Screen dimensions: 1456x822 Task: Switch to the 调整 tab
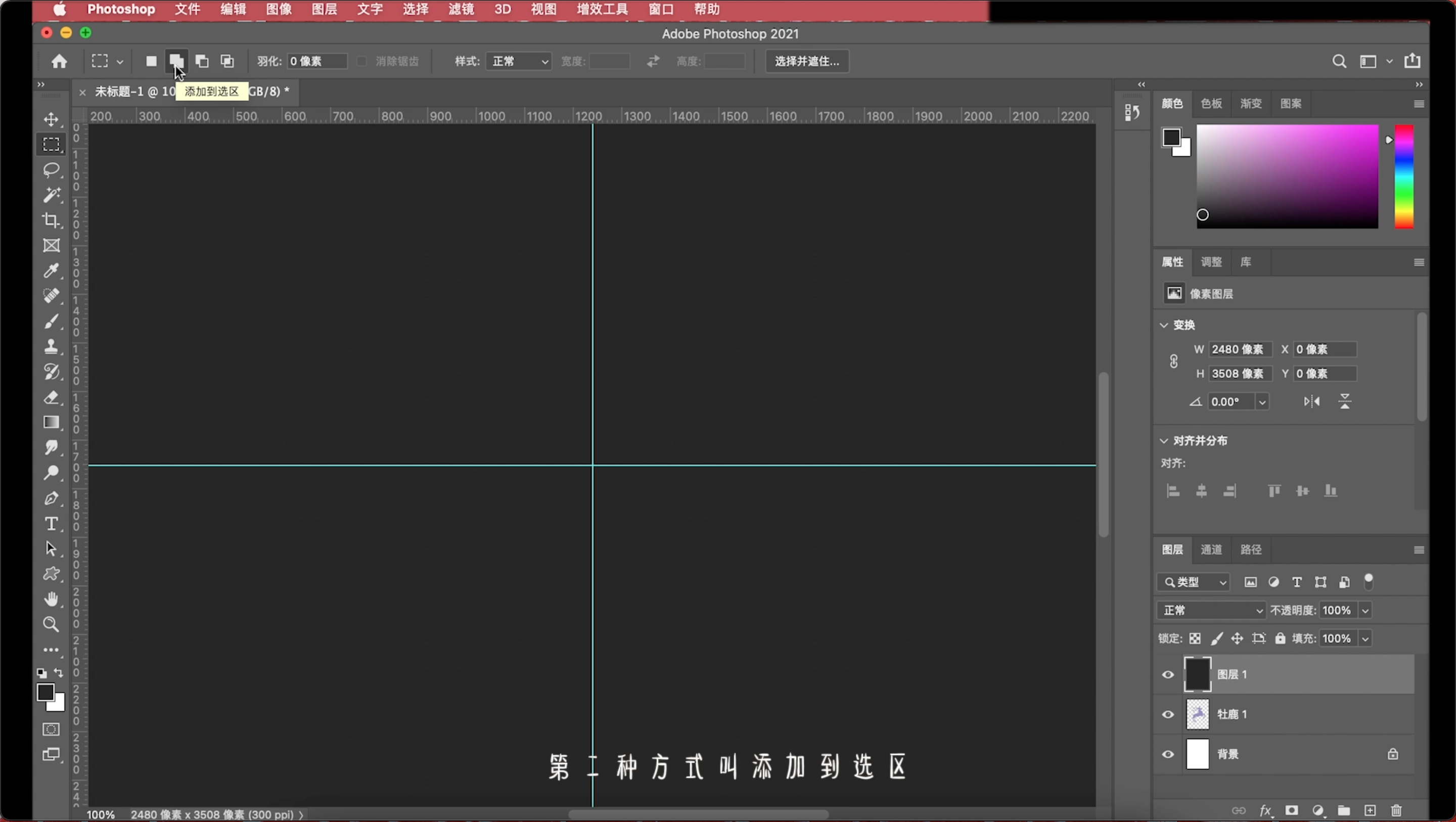click(x=1211, y=262)
